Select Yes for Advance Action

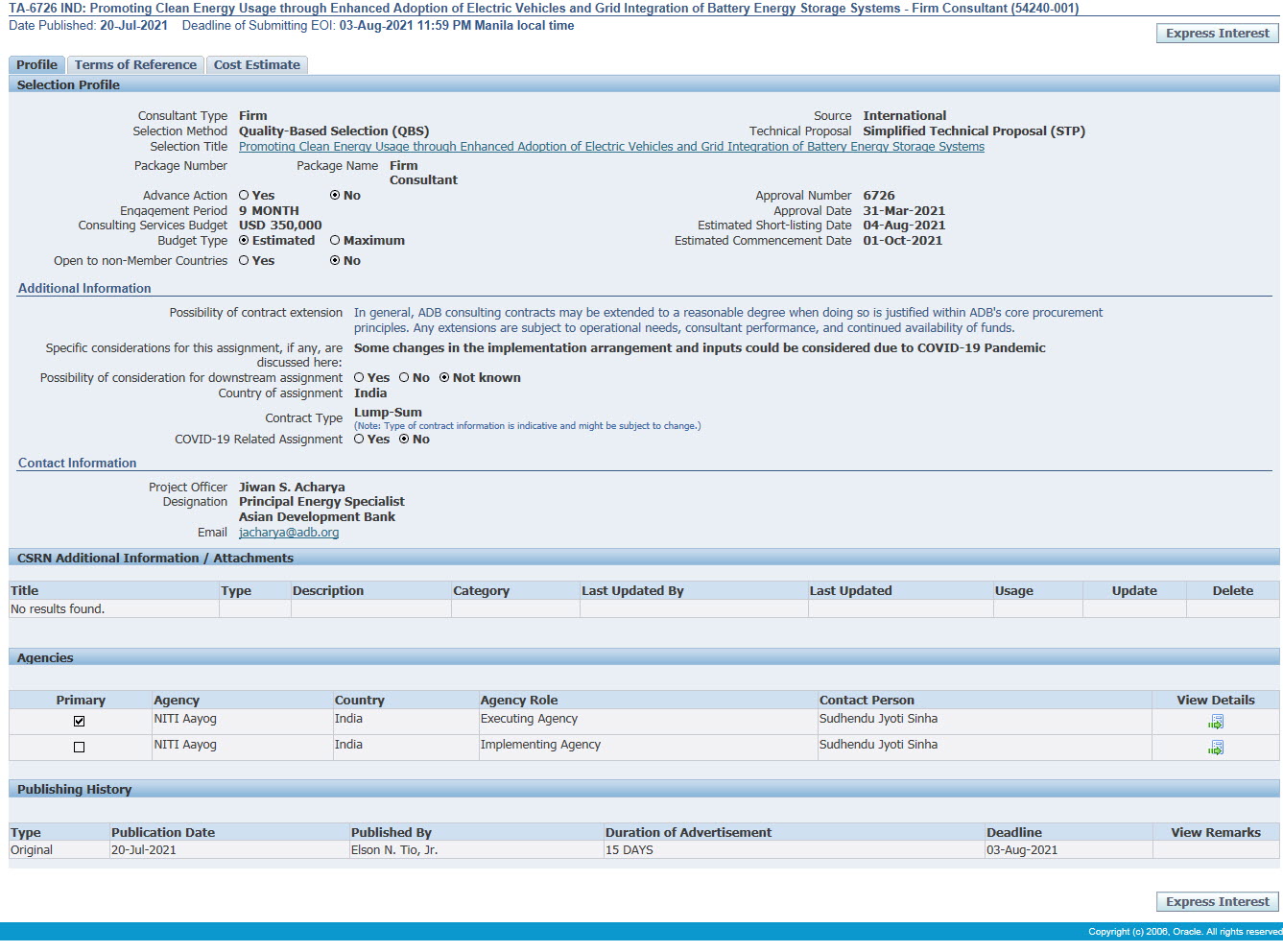244,195
